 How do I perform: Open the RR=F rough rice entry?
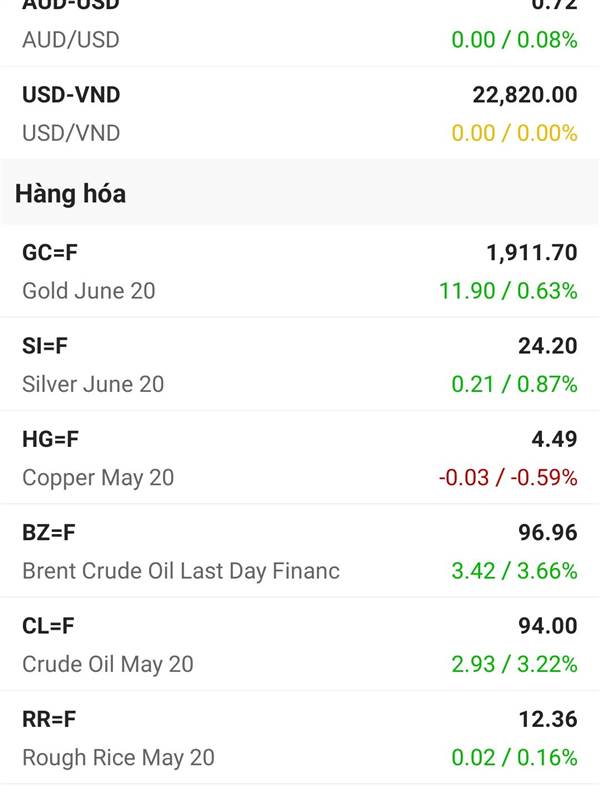click(x=300, y=738)
